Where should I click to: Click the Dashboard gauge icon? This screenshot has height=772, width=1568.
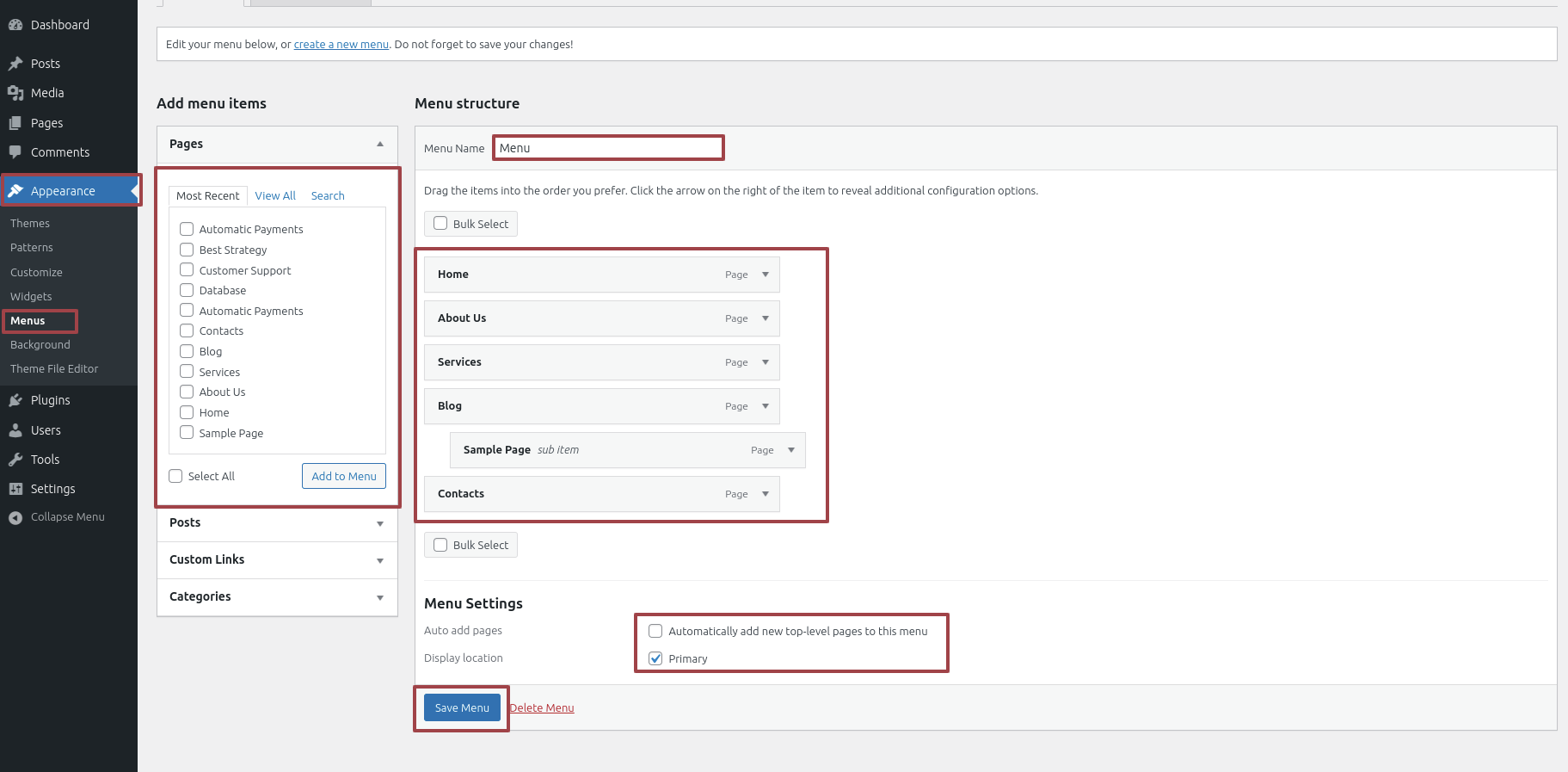click(15, 25)
